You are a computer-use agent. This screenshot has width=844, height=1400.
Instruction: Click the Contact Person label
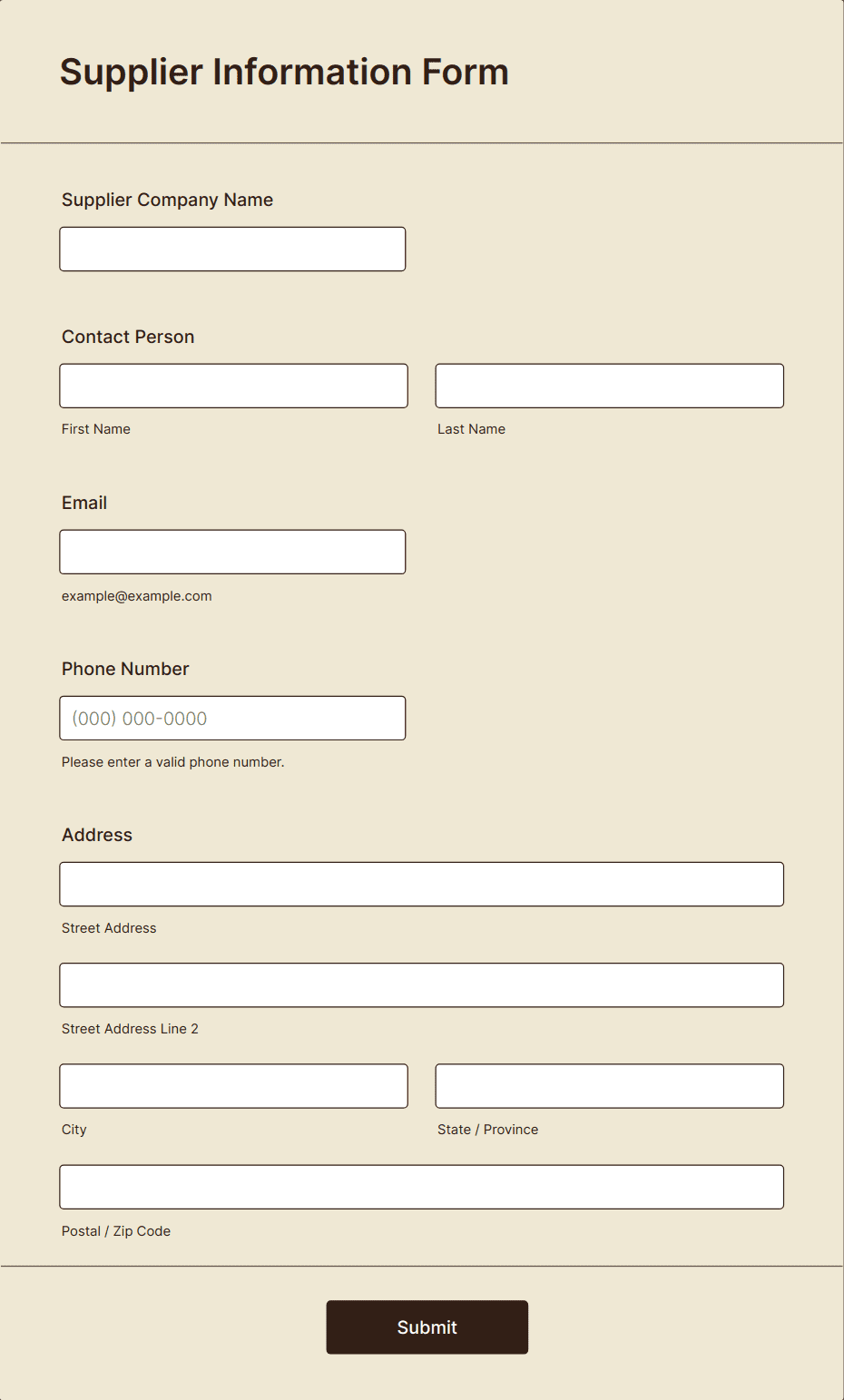tap(128, 337)
